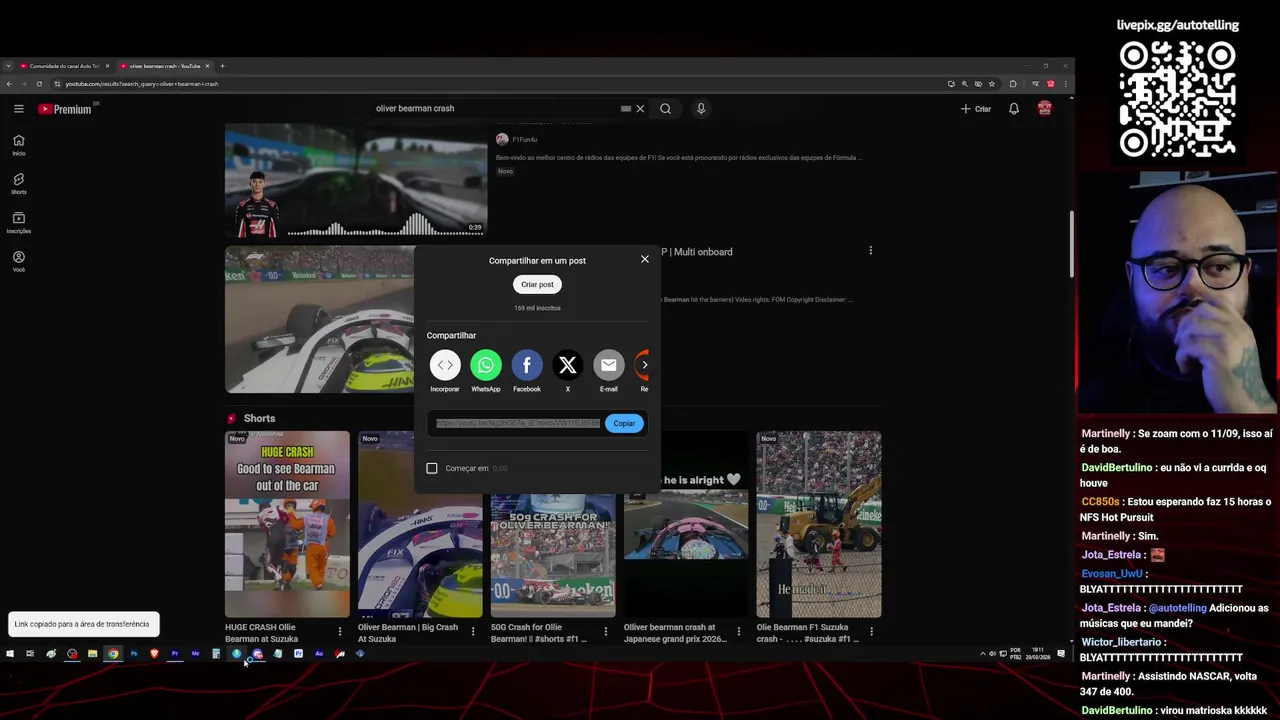
Task: Open Inscrições in the left sidebar
Action: click(x=18, y=223)
